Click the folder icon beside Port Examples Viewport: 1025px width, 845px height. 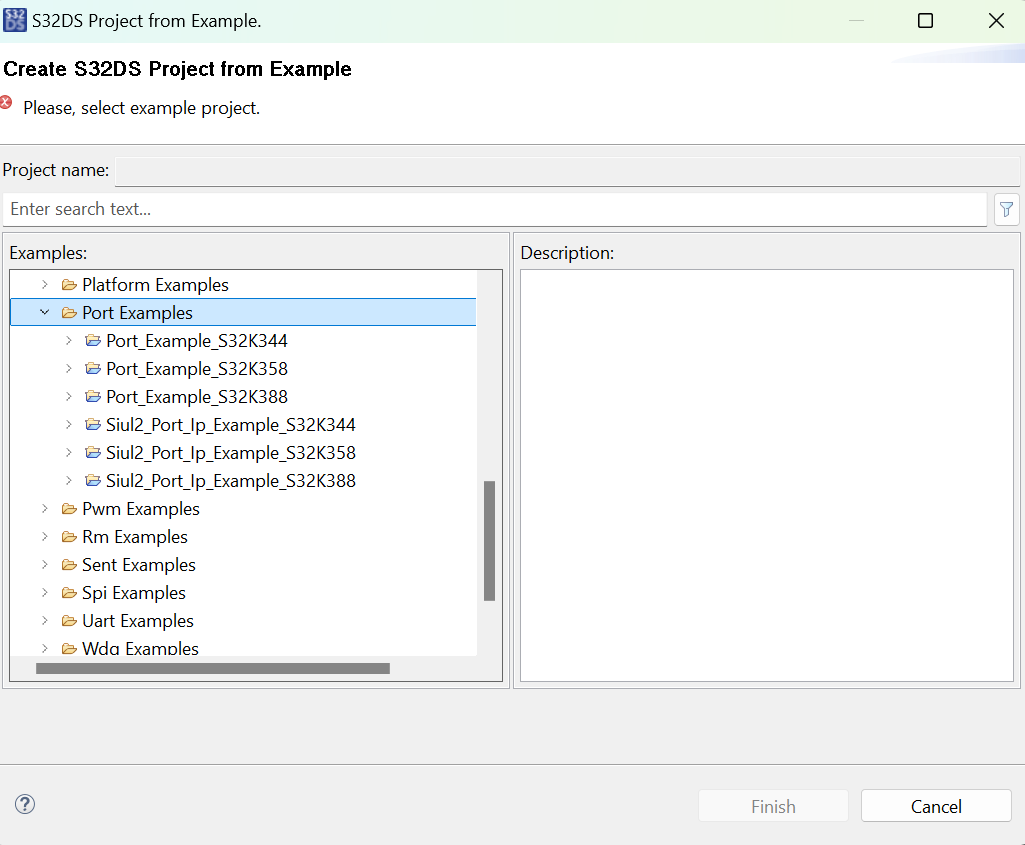[x=68, y=312]
